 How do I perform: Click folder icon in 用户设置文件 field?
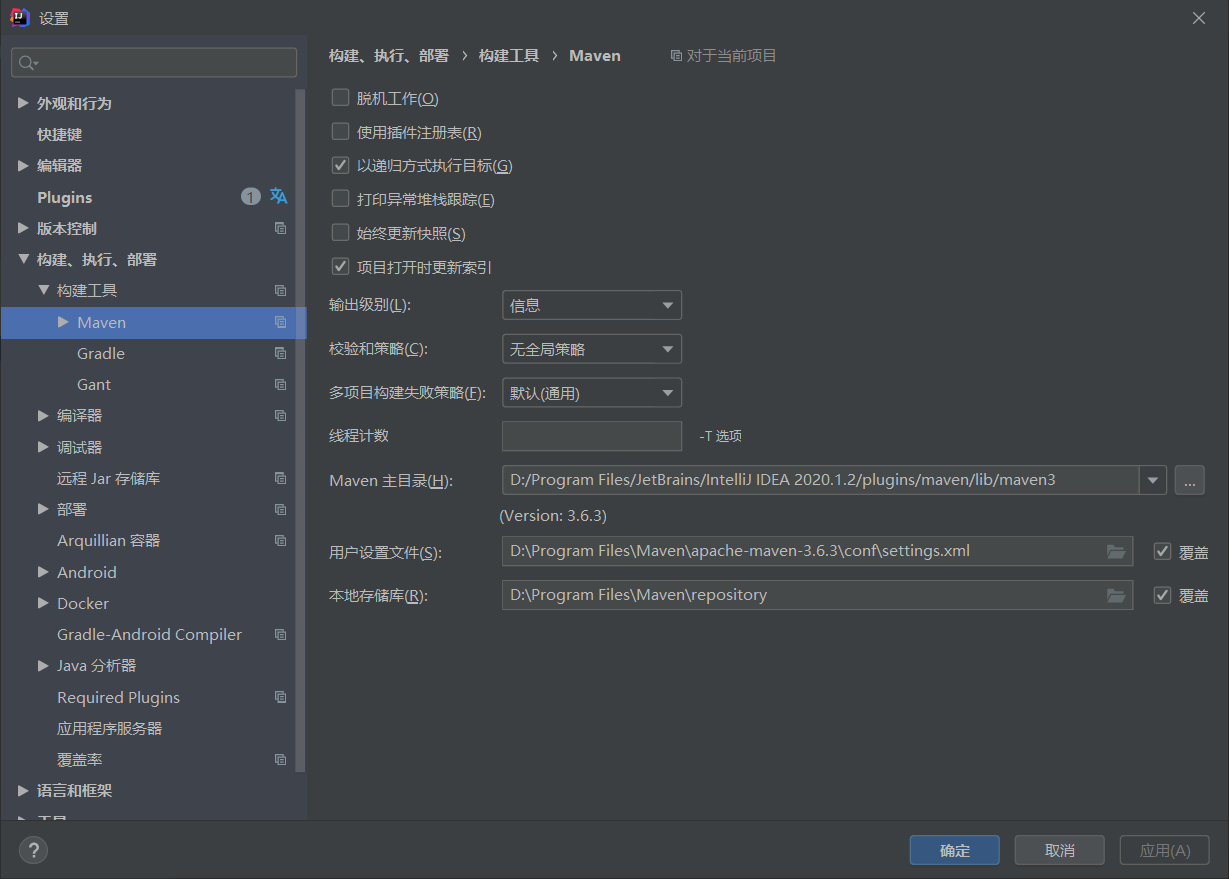pyautogui.click(x=1116, y=551)
